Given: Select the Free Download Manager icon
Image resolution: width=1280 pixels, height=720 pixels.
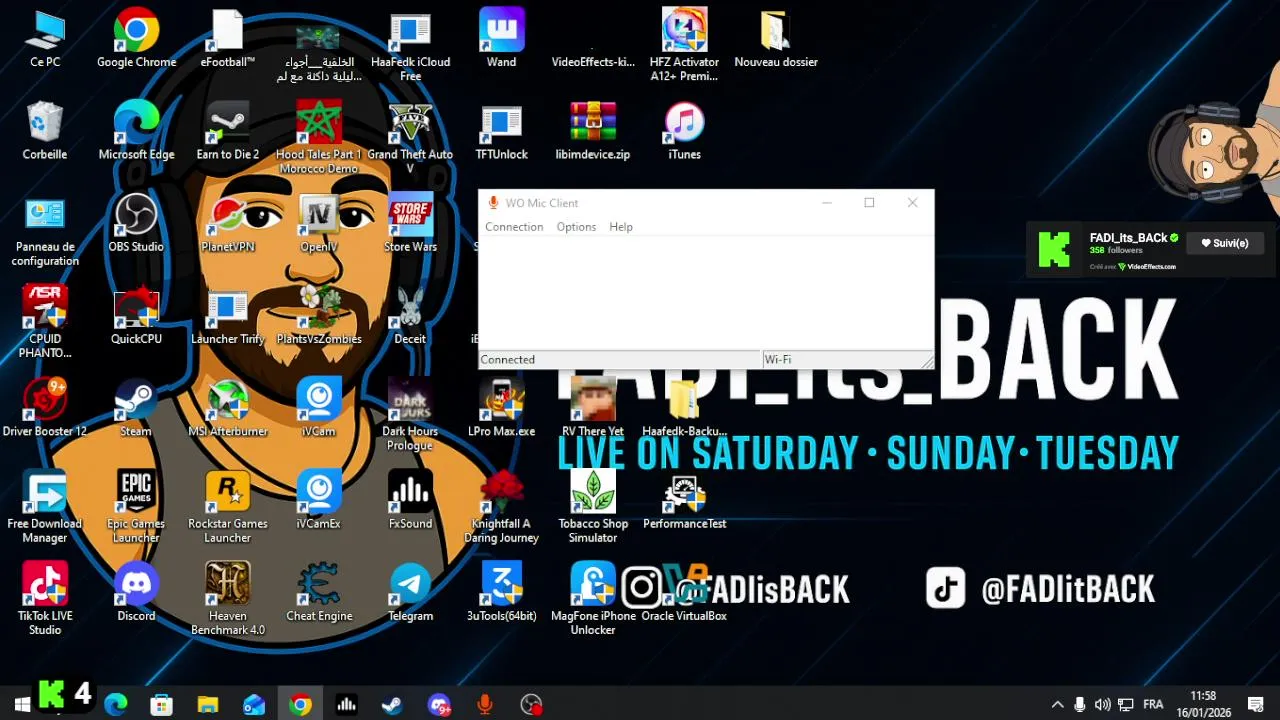Looking at the screenshot, I should tap(45, 506).
